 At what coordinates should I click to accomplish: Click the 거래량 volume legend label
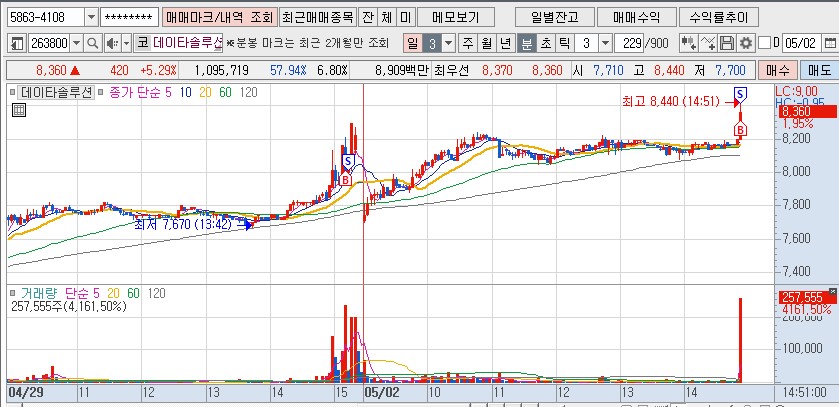pos(39,293)
